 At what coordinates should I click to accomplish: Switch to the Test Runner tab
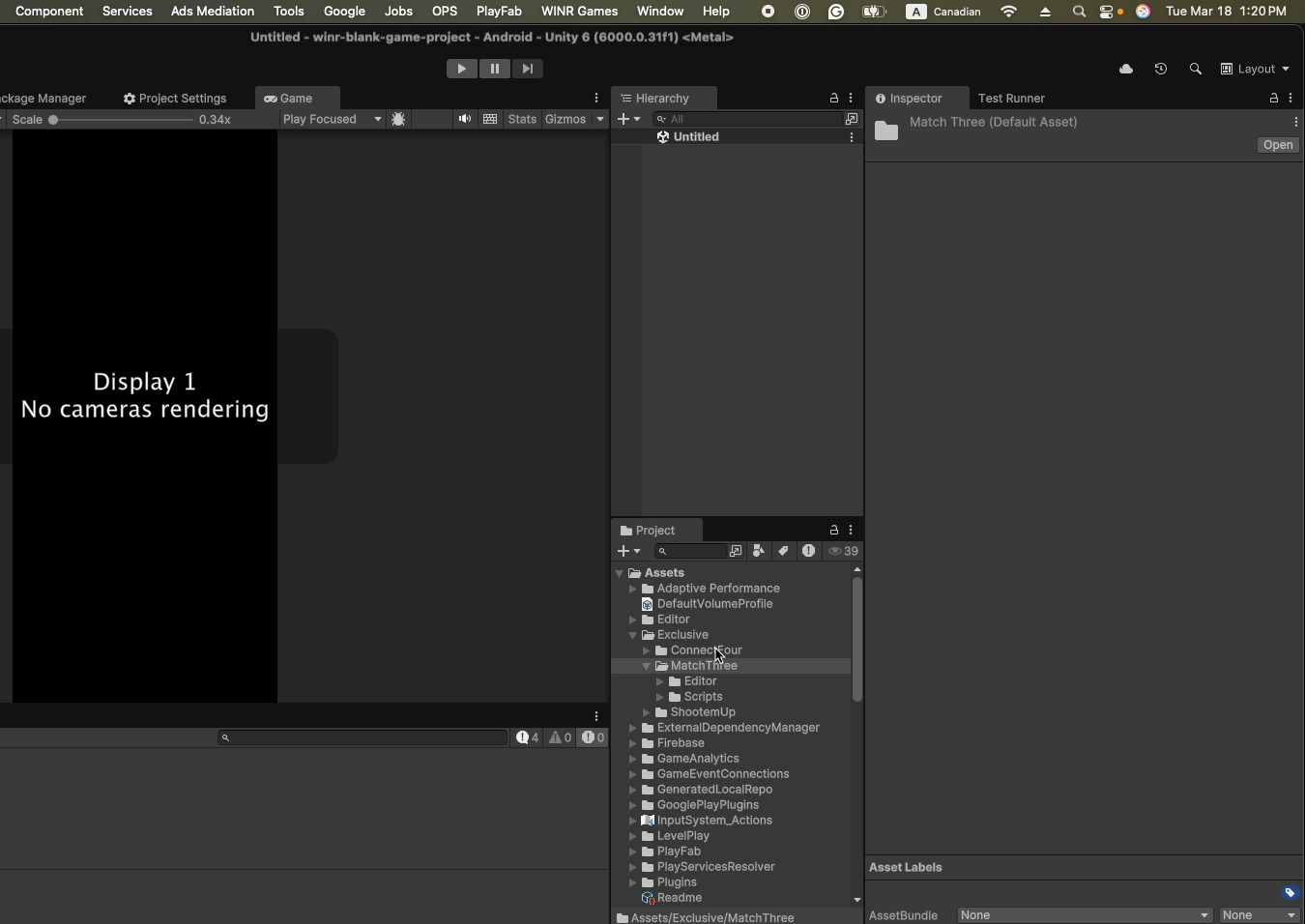coord(1011,99)
